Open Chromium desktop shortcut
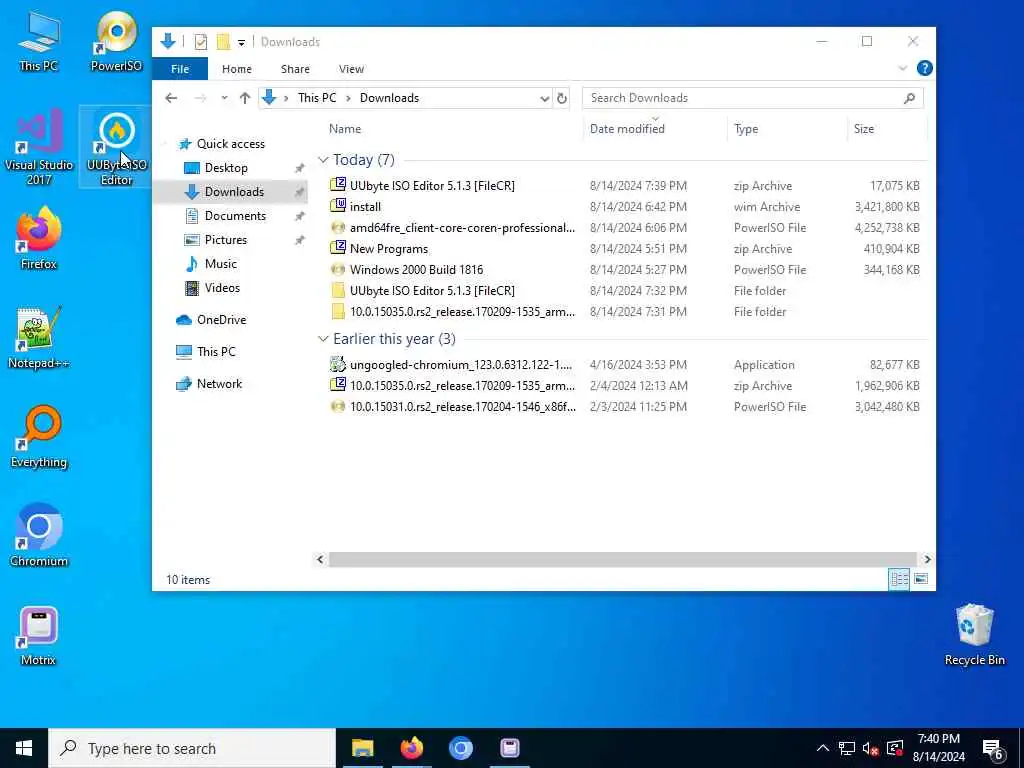This screenshot has width=1024, height=768. click(x=39, y=536)
